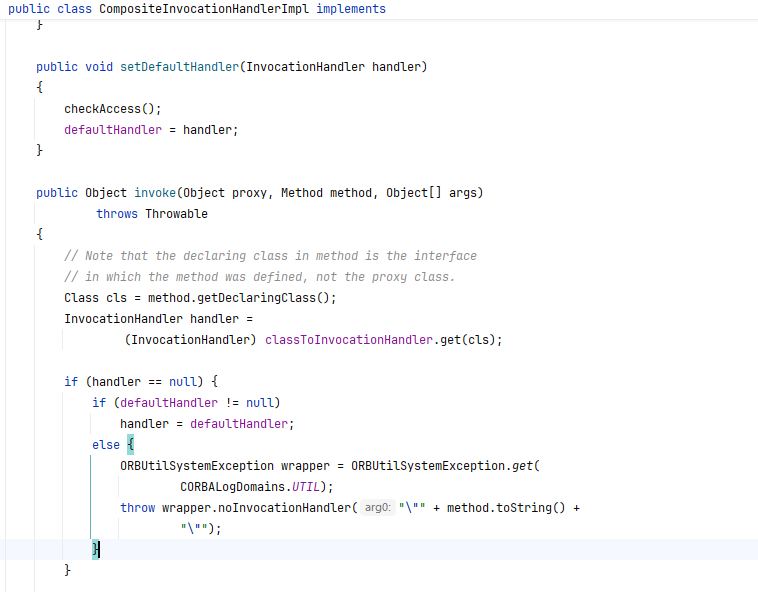Click the arg0: parameter inlay hint

(x=377, y=507)
